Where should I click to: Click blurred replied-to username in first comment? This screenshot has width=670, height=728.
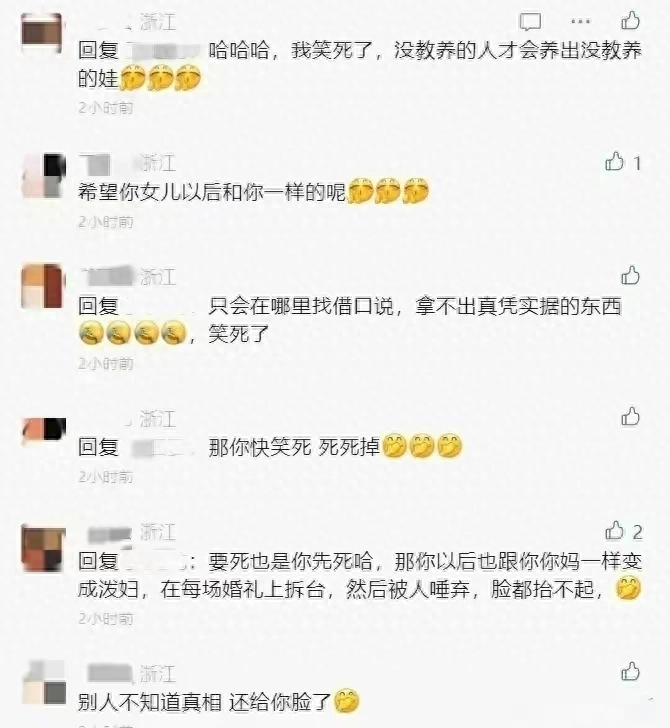coord(163,51)
